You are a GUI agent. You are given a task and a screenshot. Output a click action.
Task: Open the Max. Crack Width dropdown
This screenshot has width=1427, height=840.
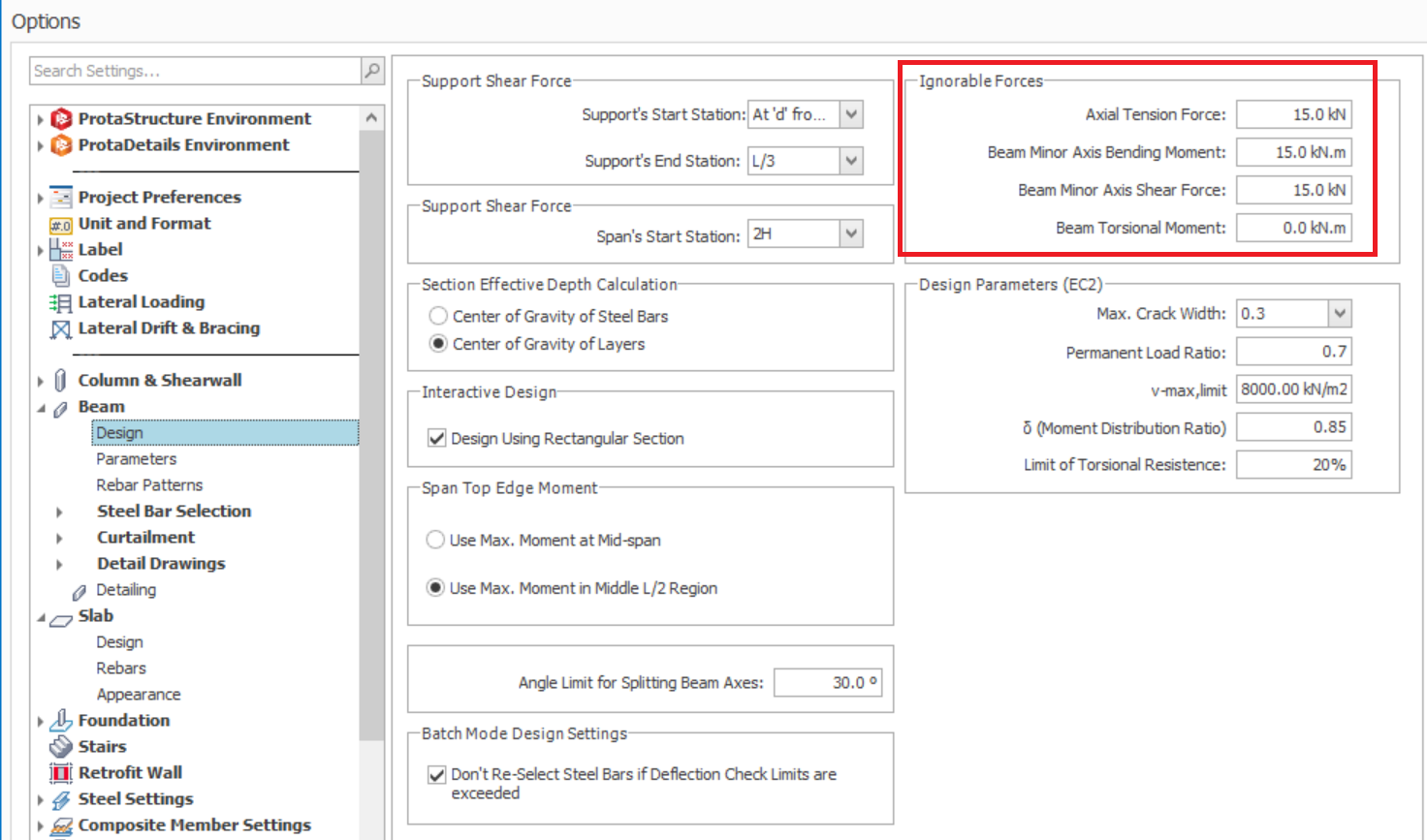click(1339, 313)
